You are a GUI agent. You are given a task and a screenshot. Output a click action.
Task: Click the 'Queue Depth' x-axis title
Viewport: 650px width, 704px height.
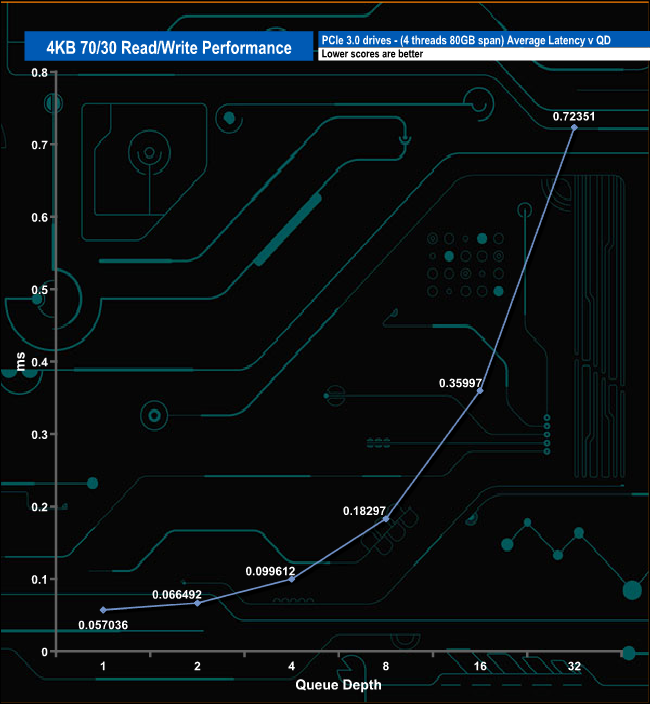point(338,685)
